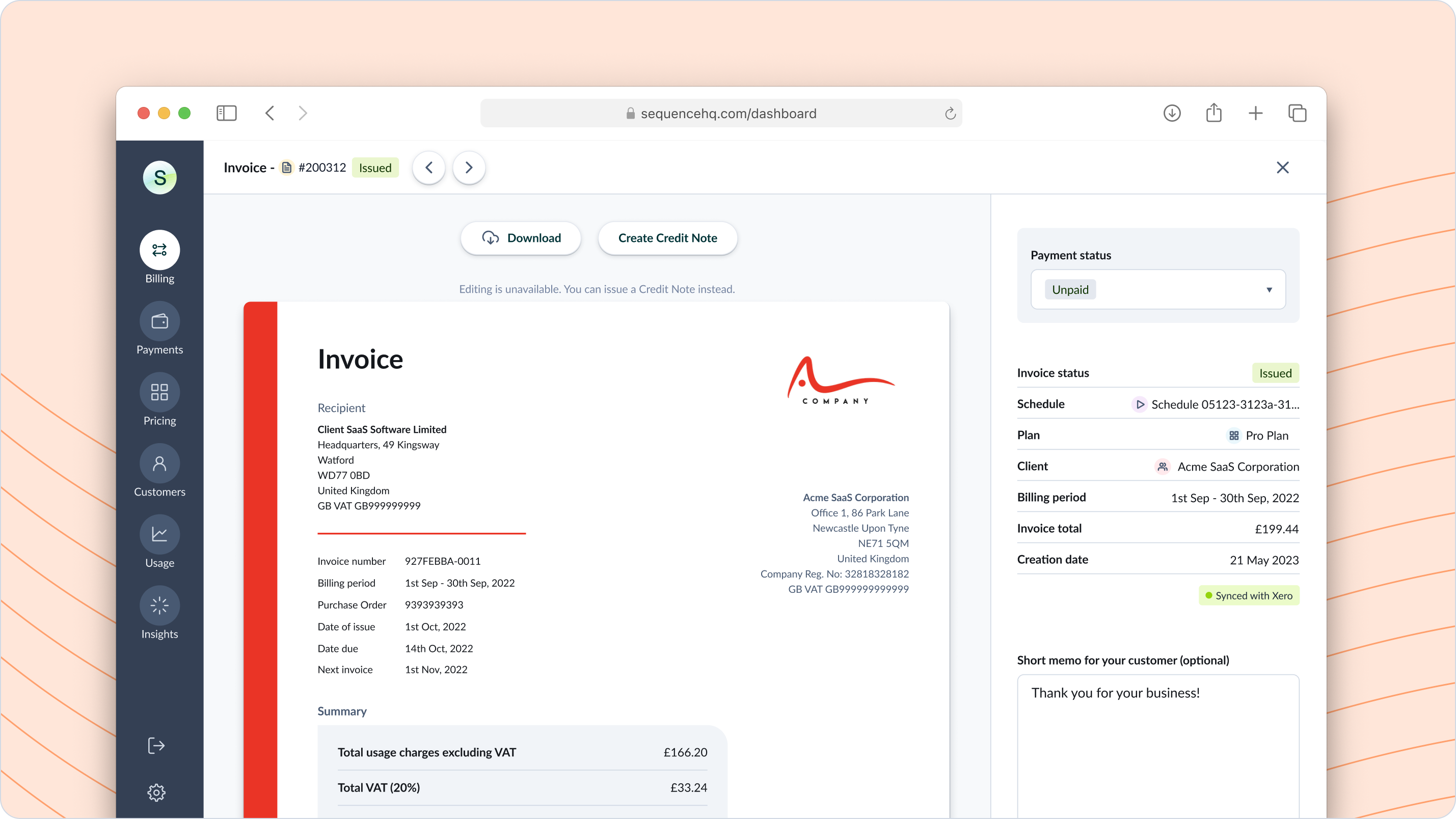The image size is (1456, 819).
Task: Toggle the Issued status badge
Action: pos(375,168)
